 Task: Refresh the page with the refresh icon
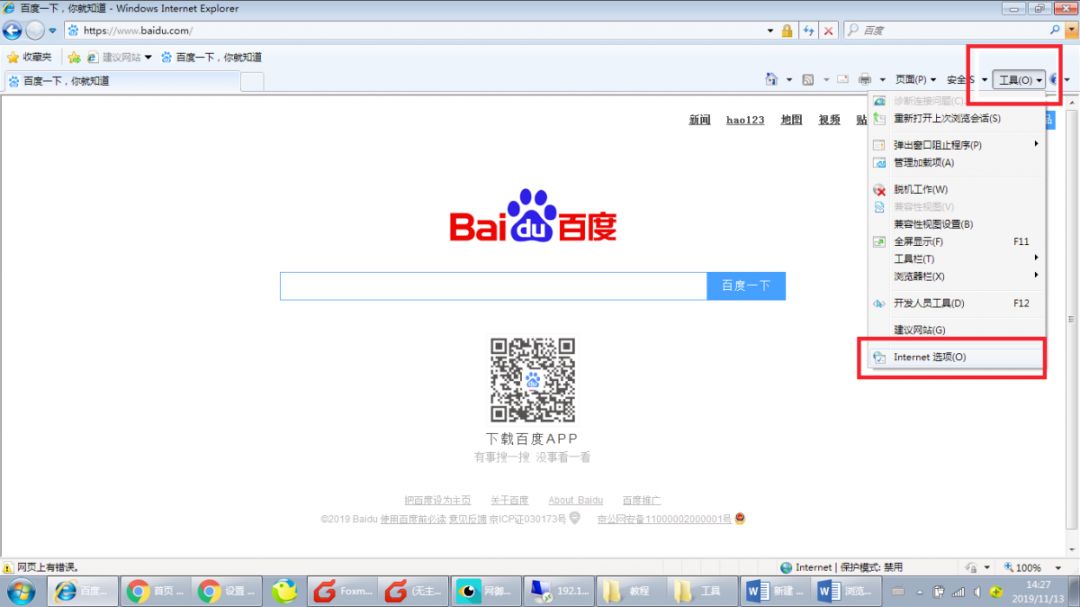coord(808,30)
